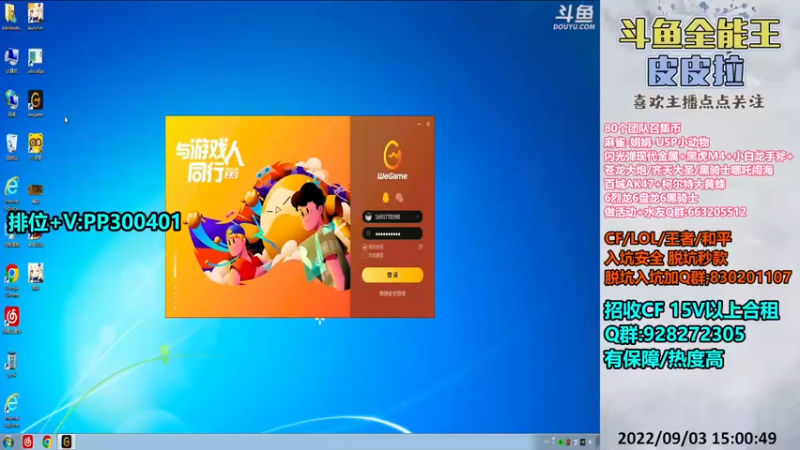Uncheck the remember password checkbox

tap(365, 247)
